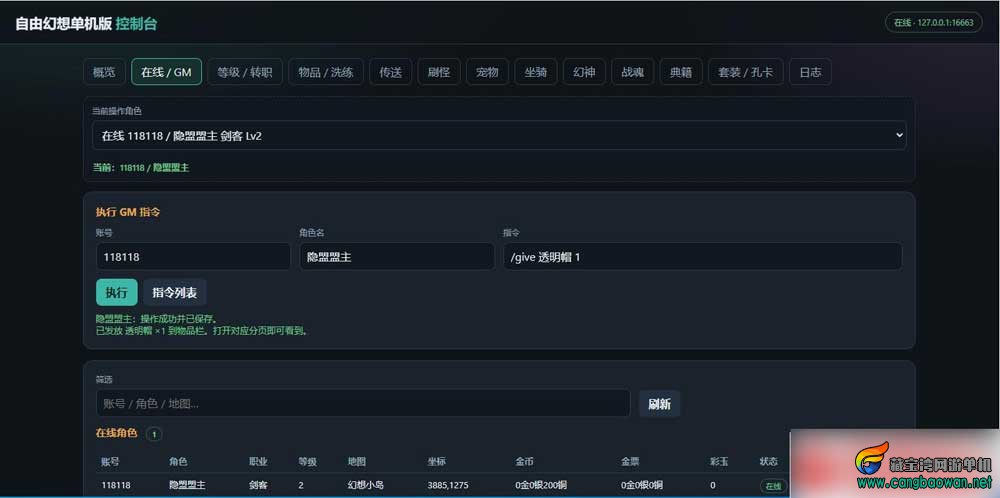Open the 概览 tab
1000x498 pixels.
pos(104,72)
